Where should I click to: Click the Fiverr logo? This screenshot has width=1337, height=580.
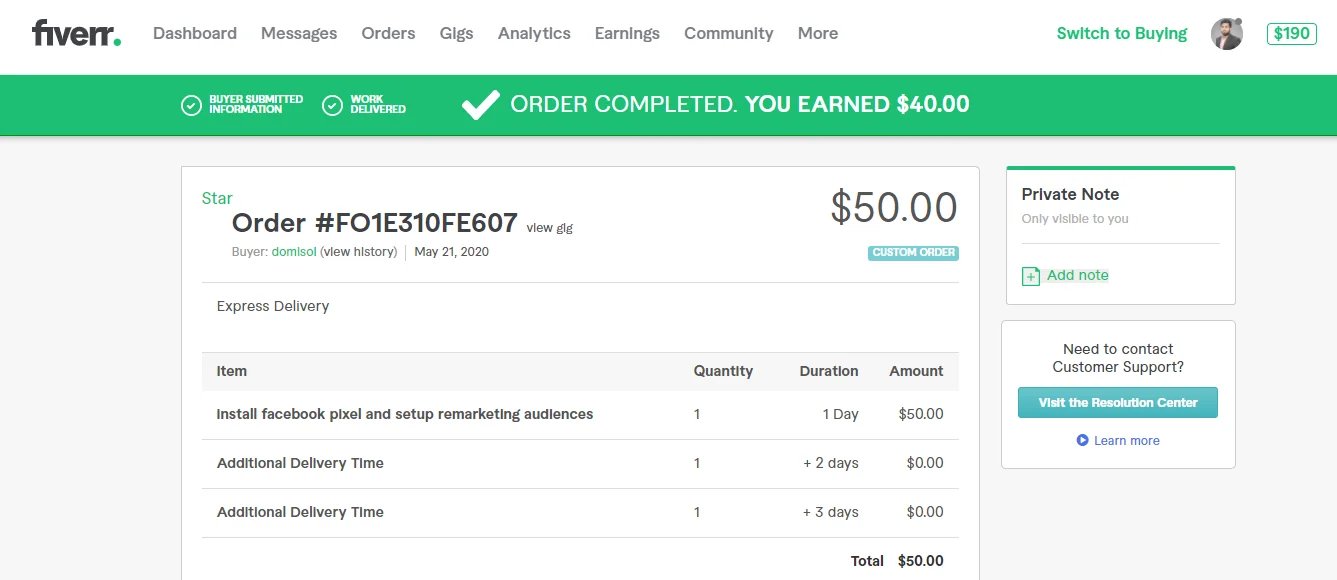point(76,33)
